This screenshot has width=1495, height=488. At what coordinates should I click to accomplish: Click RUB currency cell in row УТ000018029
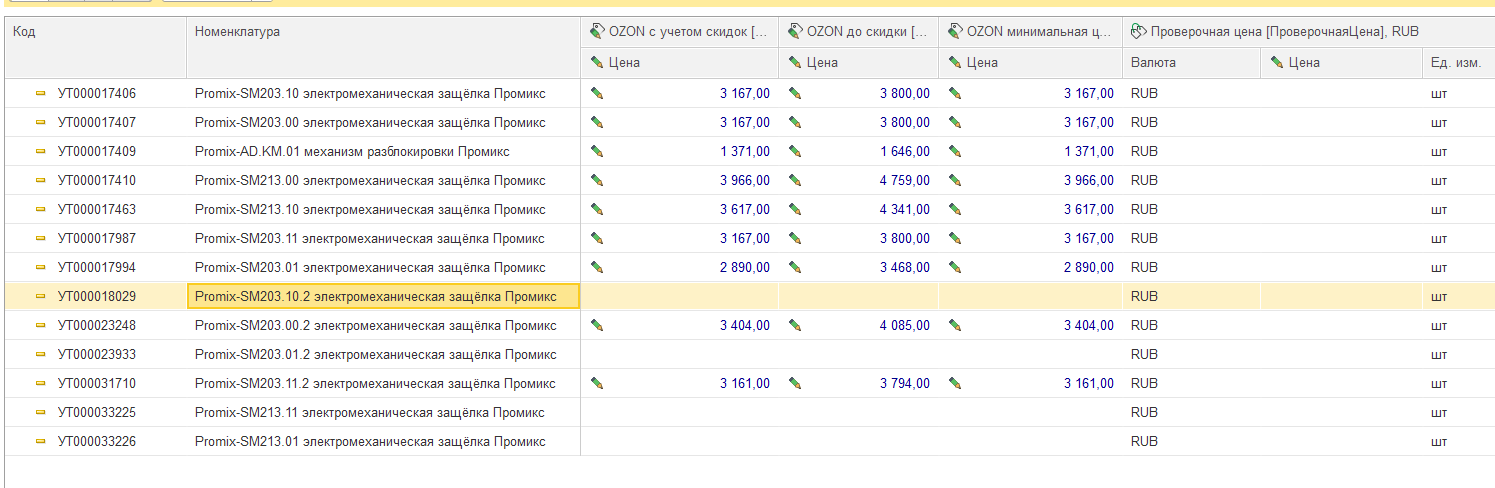(x=1191, y=297)
